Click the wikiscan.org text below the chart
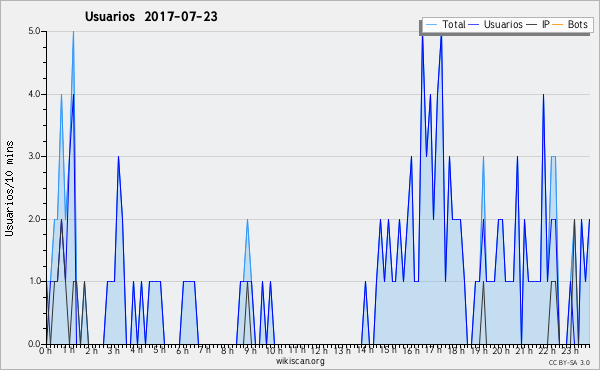This screenshot has width=600, height=370. pos(300,361)
